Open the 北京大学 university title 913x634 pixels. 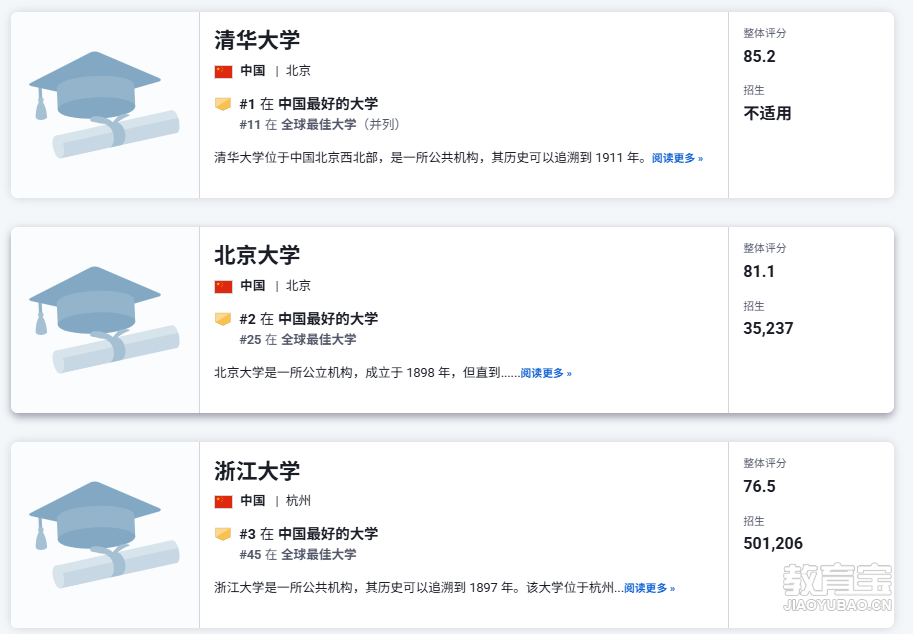pos(257,255)
